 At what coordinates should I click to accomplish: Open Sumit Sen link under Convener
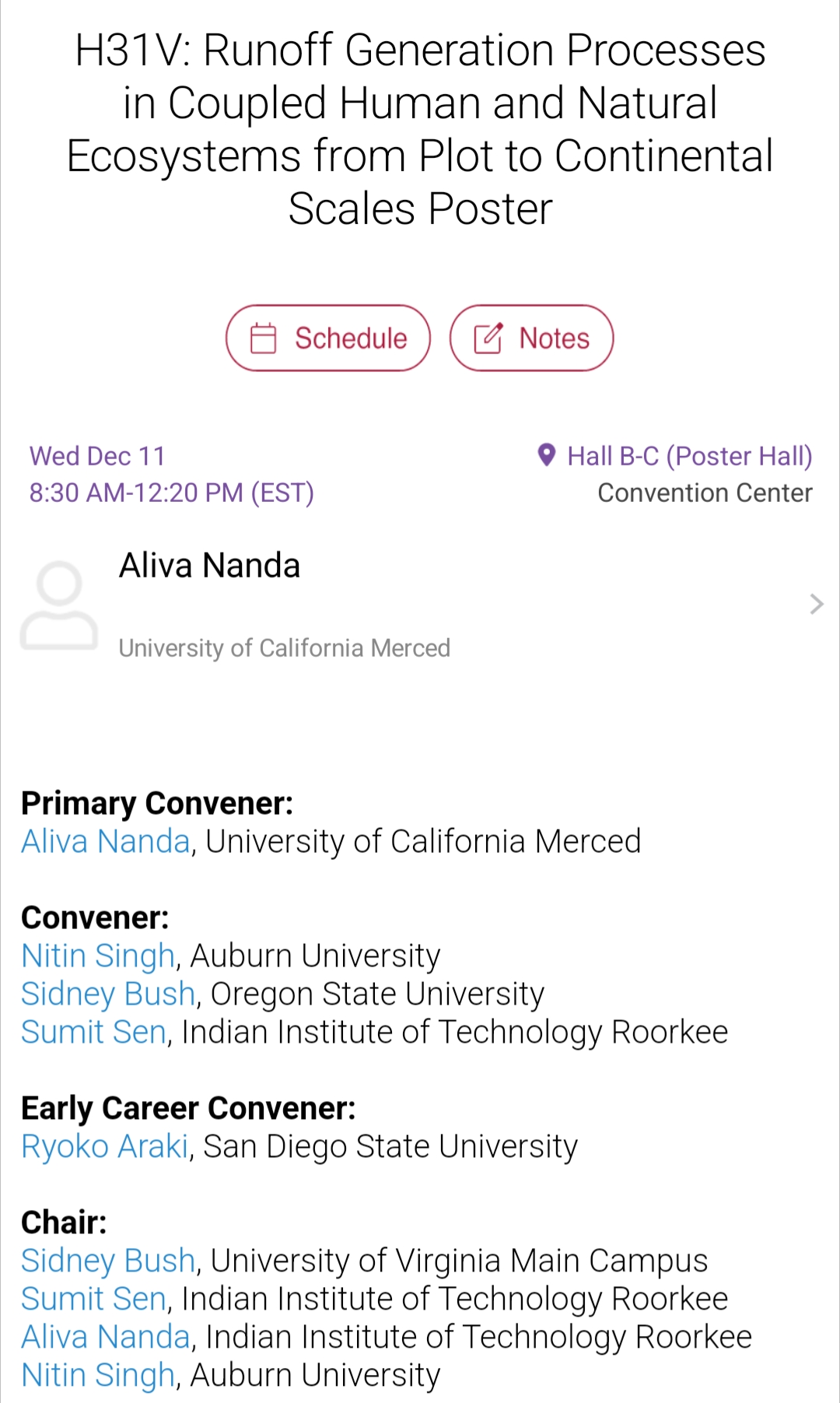[94, 1032]
